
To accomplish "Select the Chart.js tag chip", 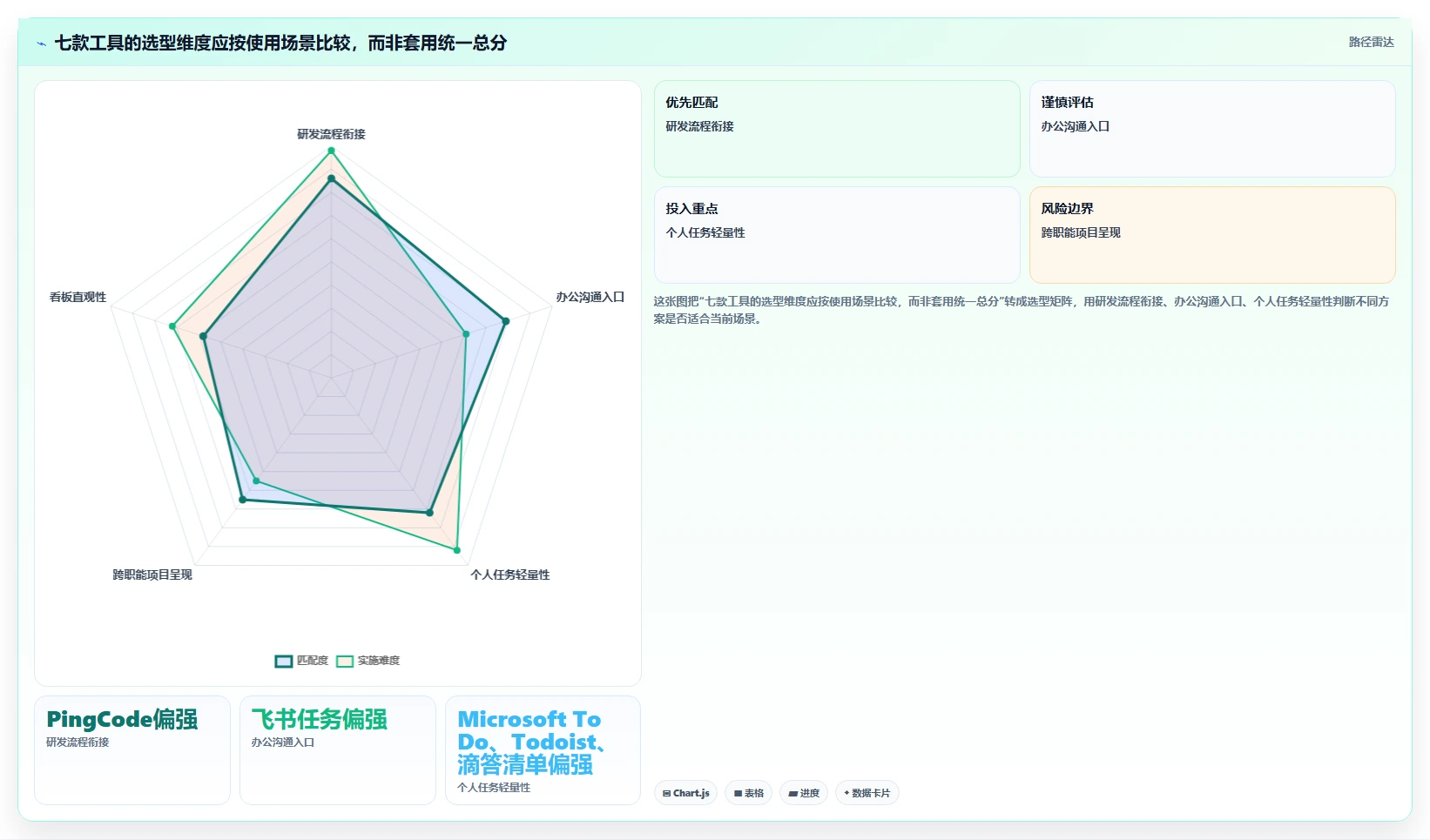I will 686,793.
